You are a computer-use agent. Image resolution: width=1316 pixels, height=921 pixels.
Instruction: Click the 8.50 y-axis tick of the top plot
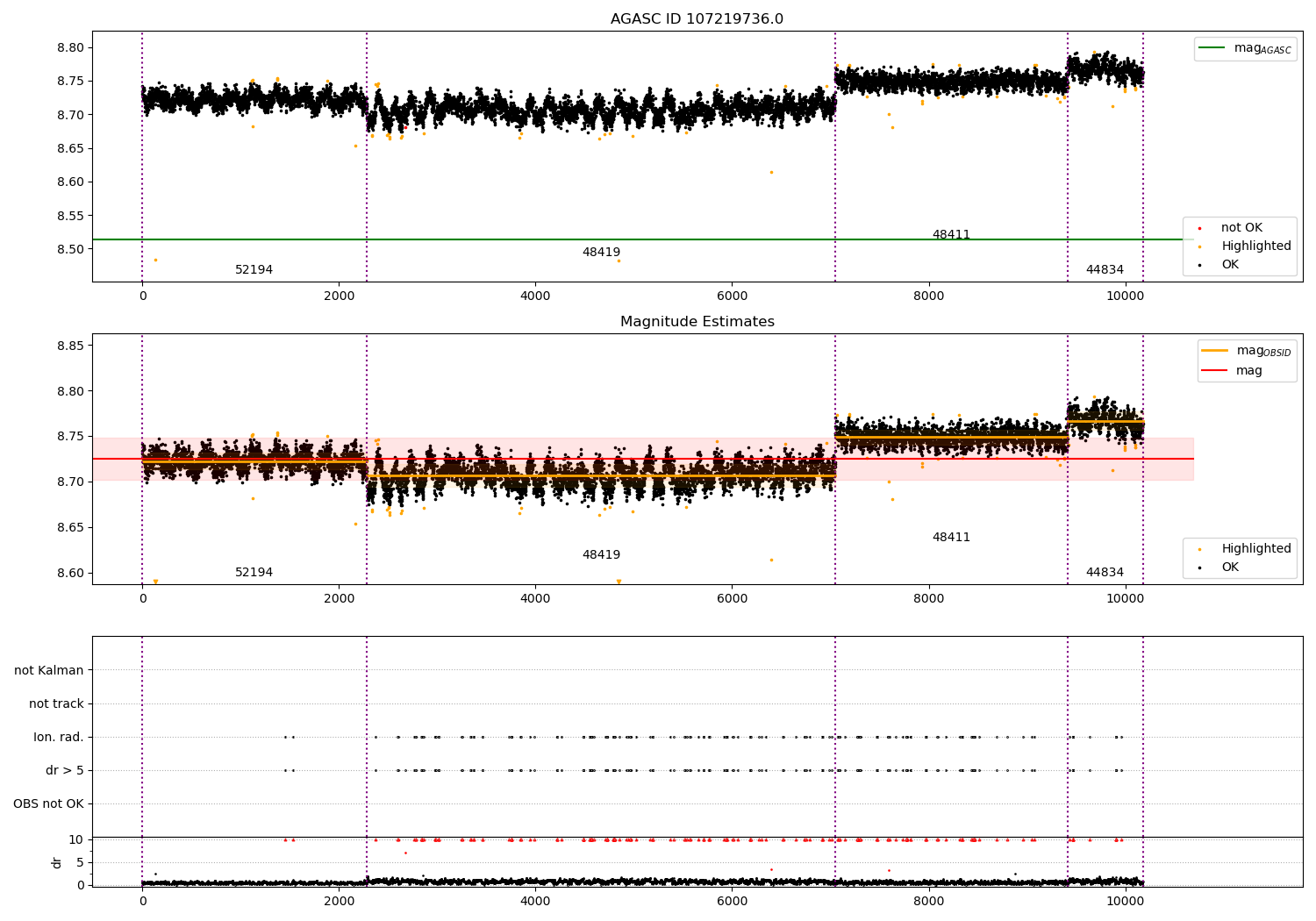[69, 250]
